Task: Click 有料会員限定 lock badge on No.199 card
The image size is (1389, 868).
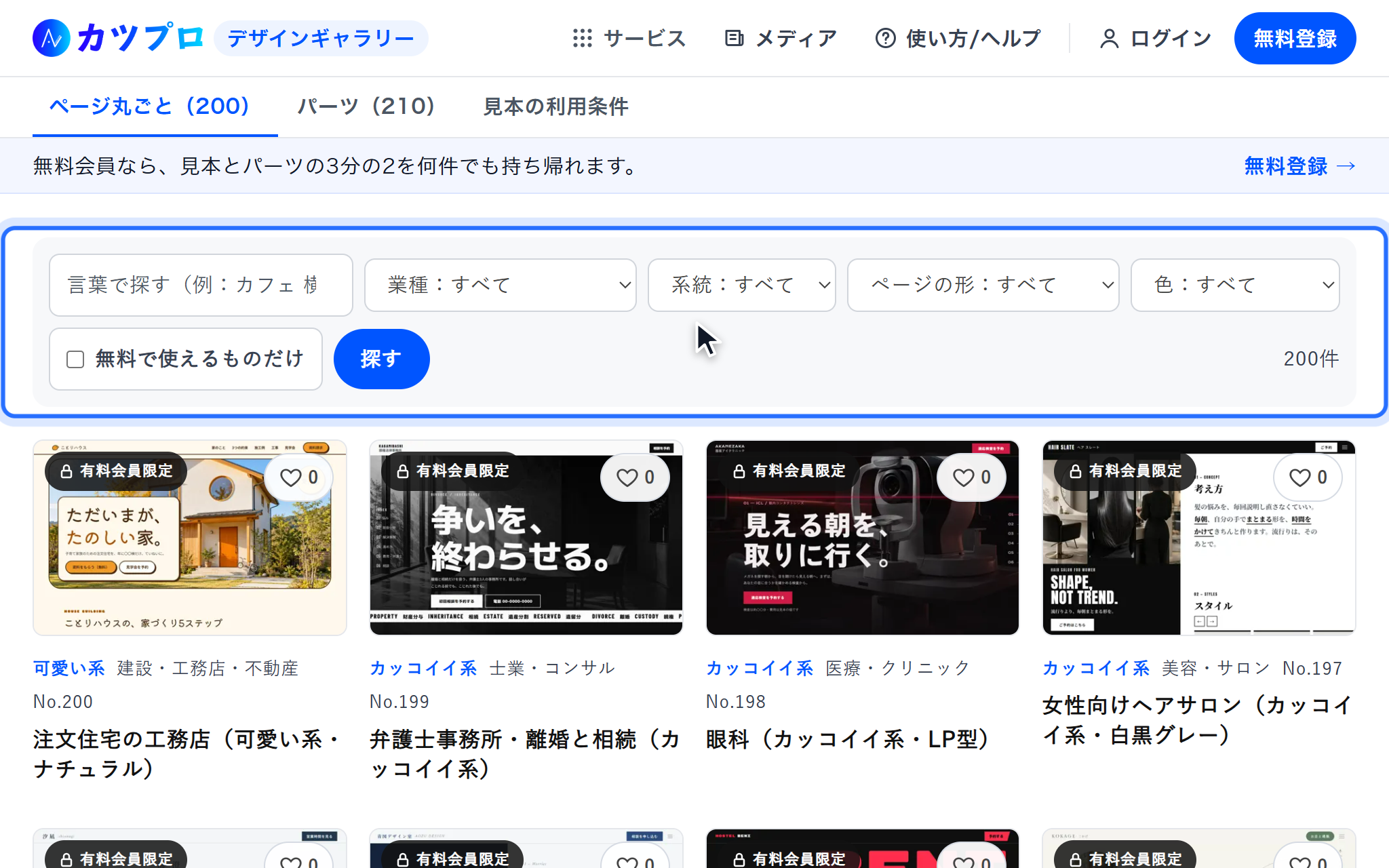Action: click(452, 471)
